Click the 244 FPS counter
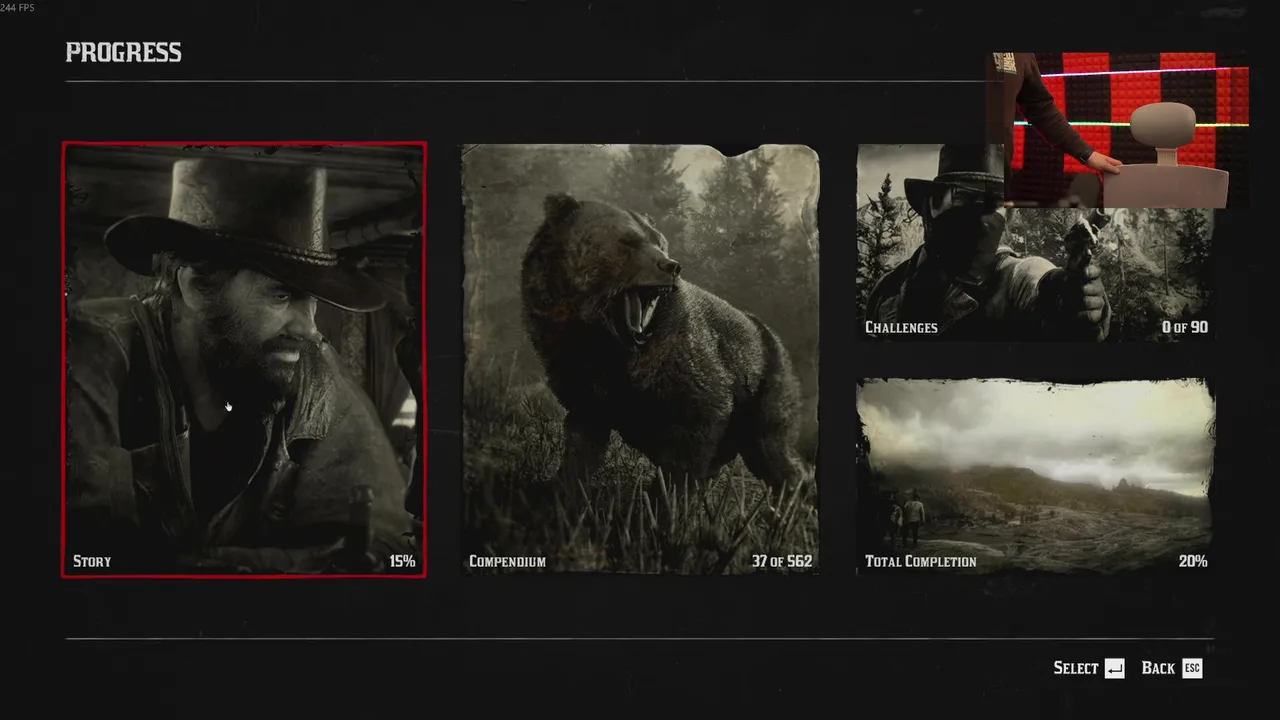Image resolution: width=1280 pixels, height=720 pixels. (x=17, y=7)
